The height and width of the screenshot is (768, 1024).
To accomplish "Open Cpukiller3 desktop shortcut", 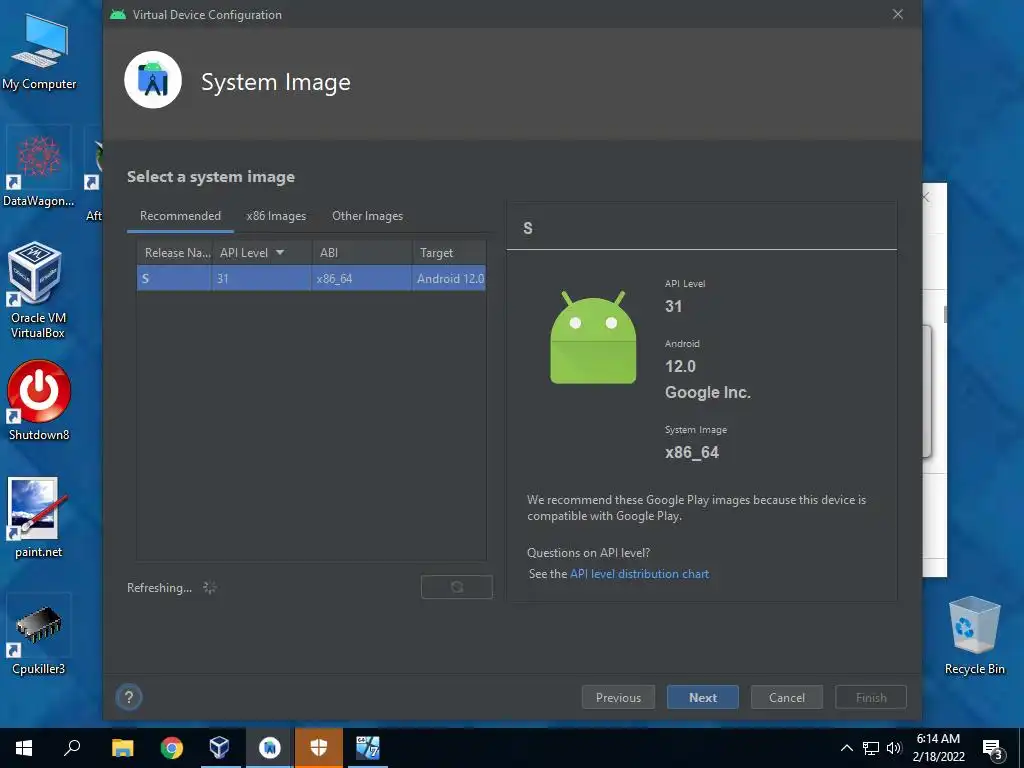I will [39, 635].
